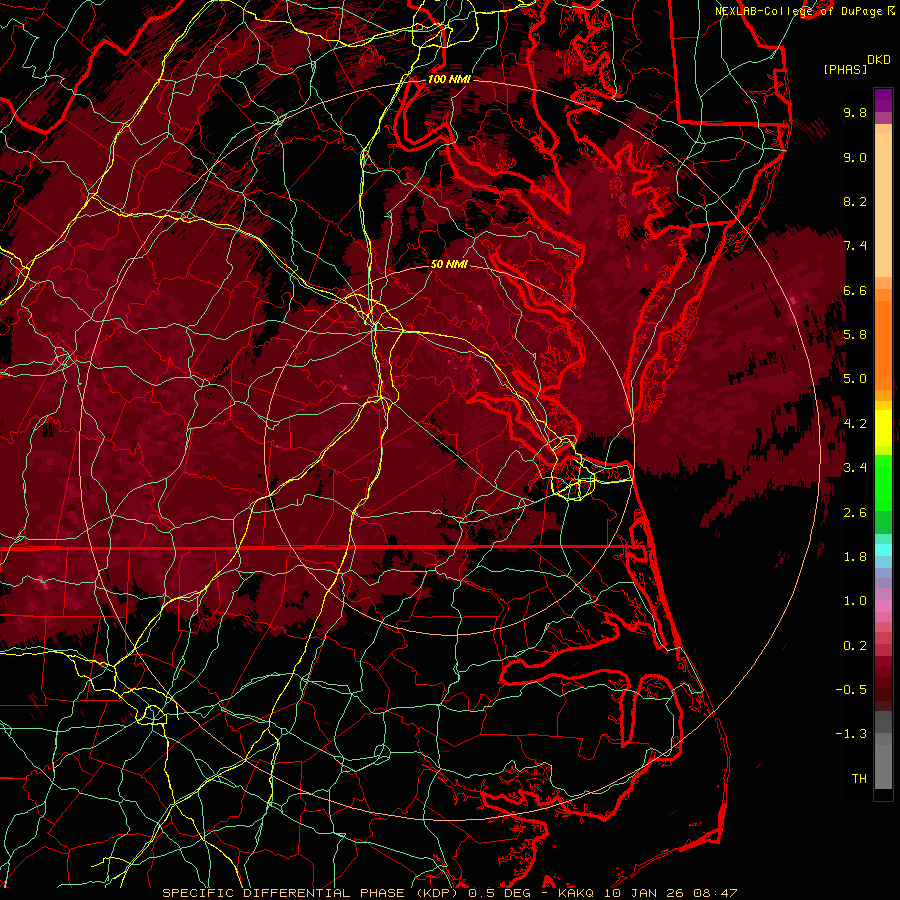This screenshot has height=900, width=900.
Task: Click the bright green band of the color scale
Action: click(883, 482)
